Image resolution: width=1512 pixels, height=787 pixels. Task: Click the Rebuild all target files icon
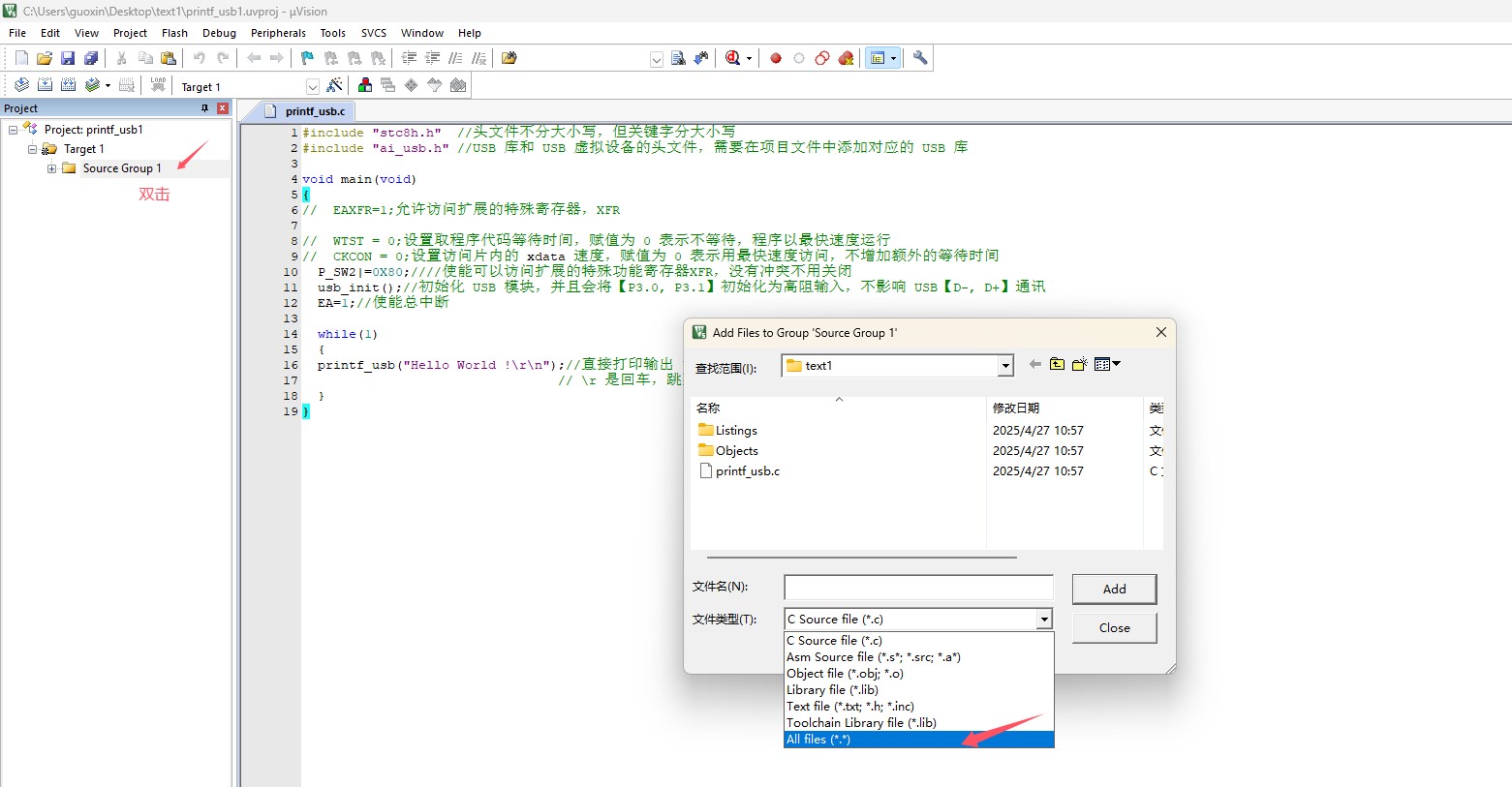coord(68,85)
